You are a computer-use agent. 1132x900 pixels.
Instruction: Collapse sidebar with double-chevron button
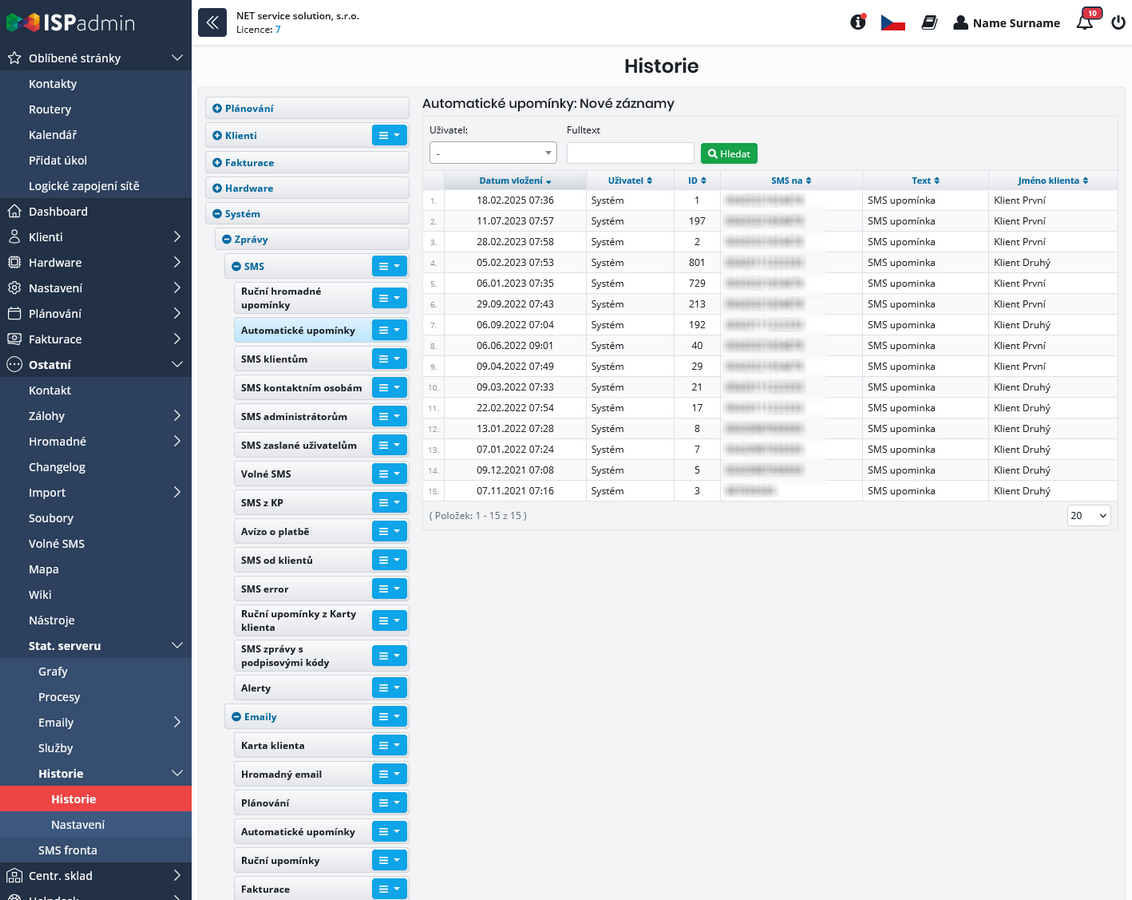[x=212, y=22]
